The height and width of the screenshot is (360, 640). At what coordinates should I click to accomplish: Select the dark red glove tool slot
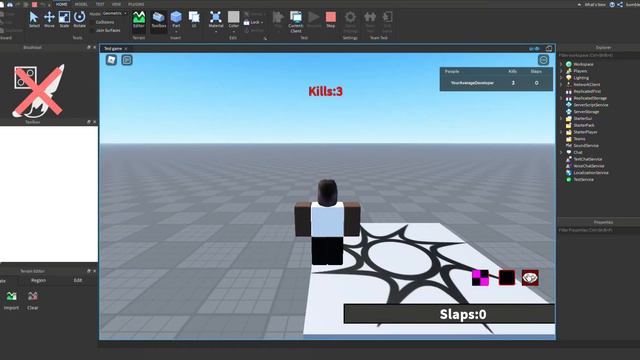(x=530, y=278)
